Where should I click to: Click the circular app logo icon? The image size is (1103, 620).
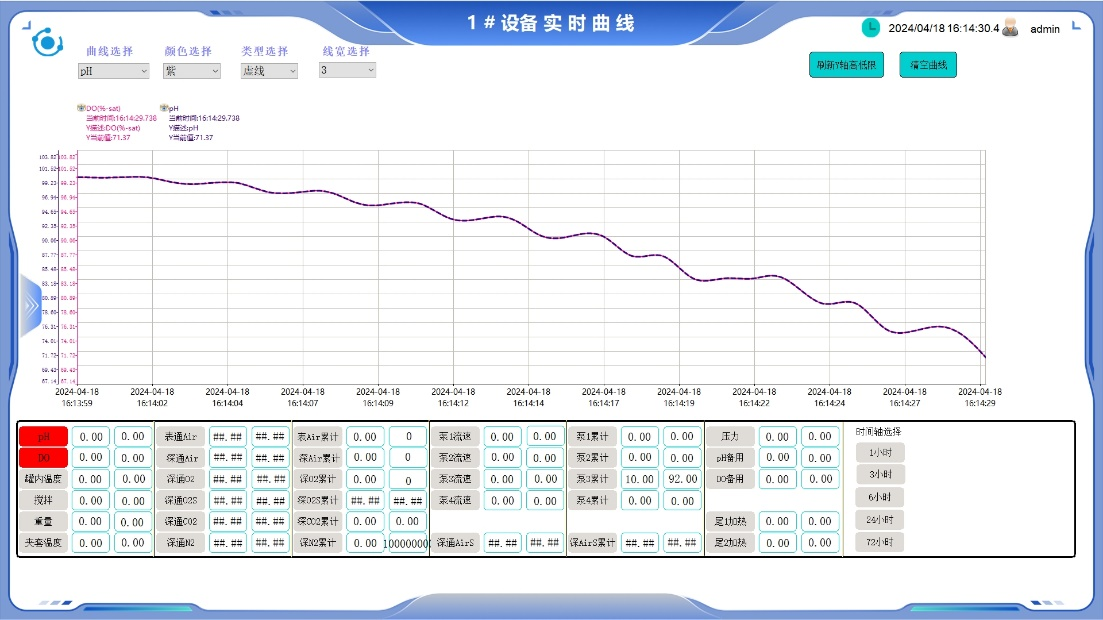pos(46,42)
